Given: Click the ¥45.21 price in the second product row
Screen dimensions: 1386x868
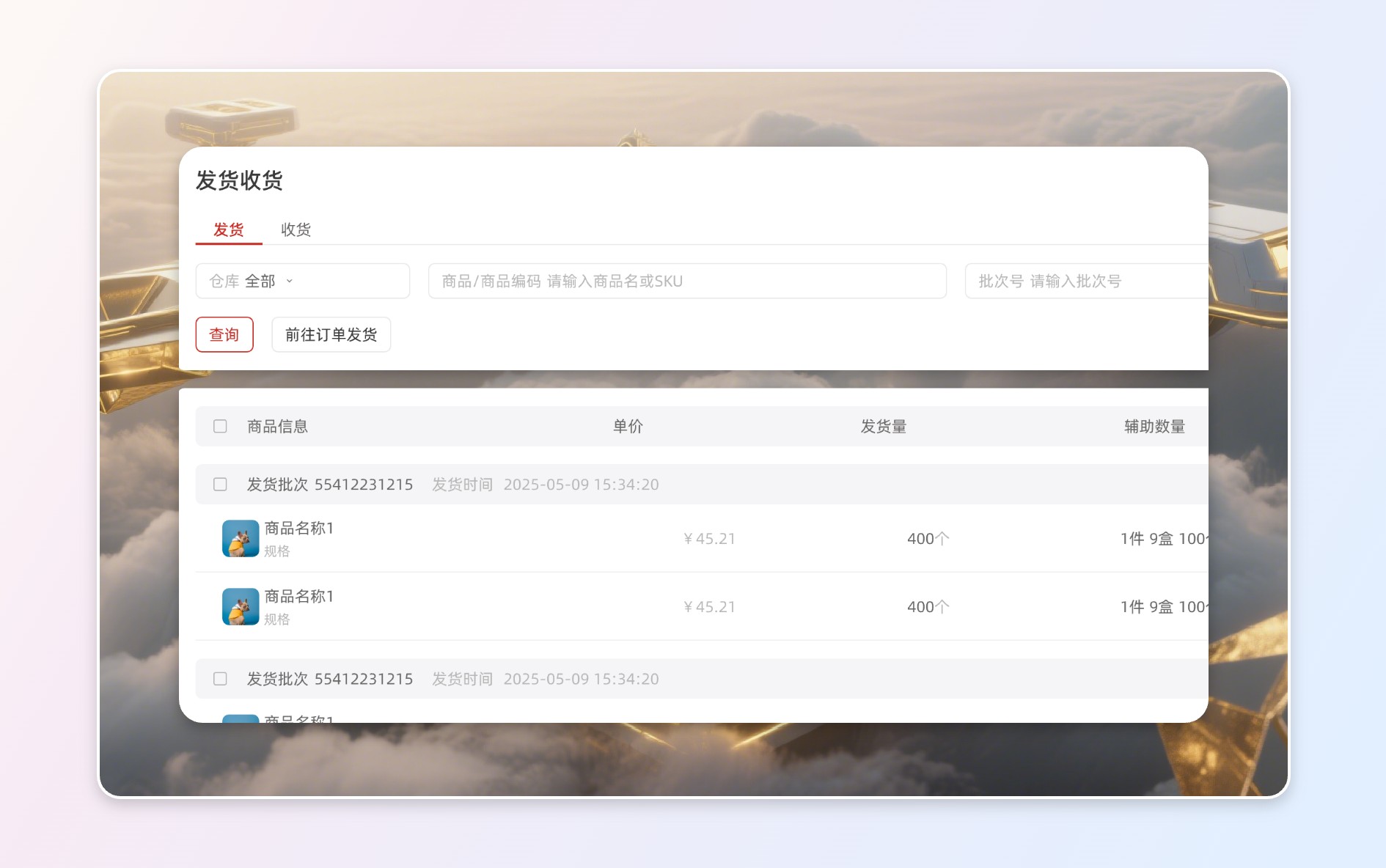Looking at the screenshot, I should [x=709, y=607].
